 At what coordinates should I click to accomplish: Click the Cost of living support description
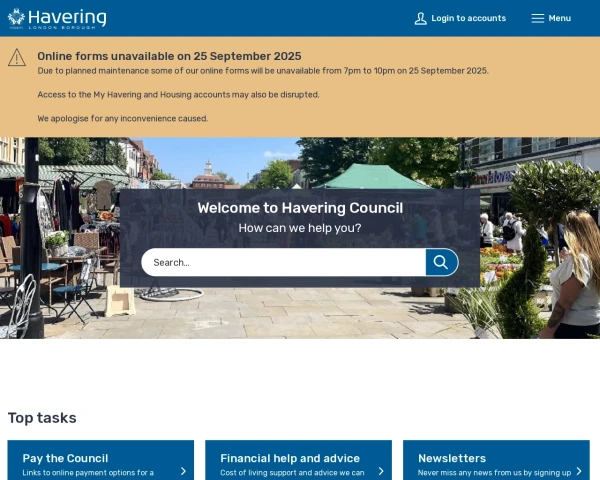292,472
